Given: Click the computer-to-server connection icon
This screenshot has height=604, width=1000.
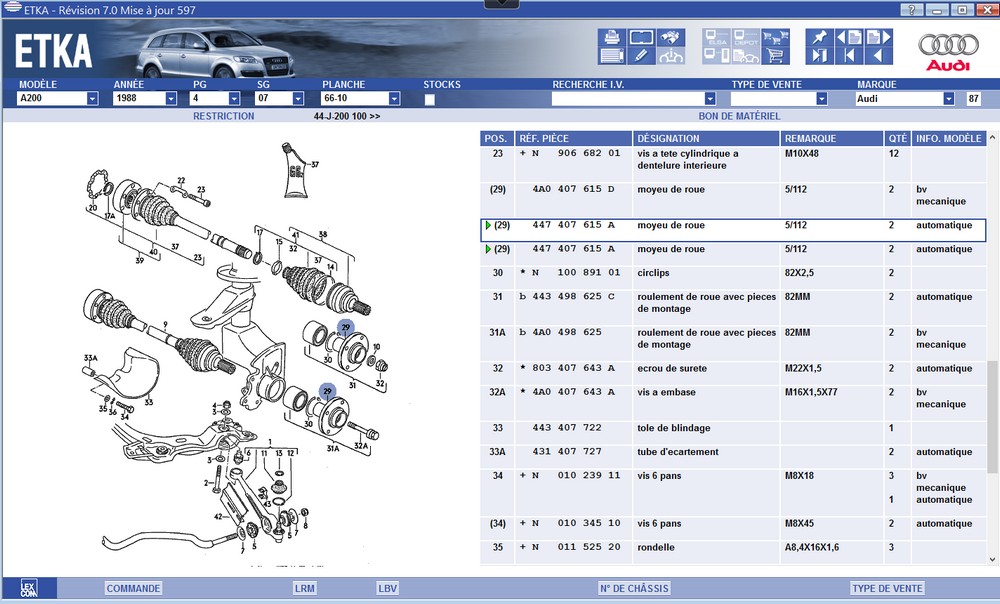Looking at the screenshot, I should (x=716, y=56).
